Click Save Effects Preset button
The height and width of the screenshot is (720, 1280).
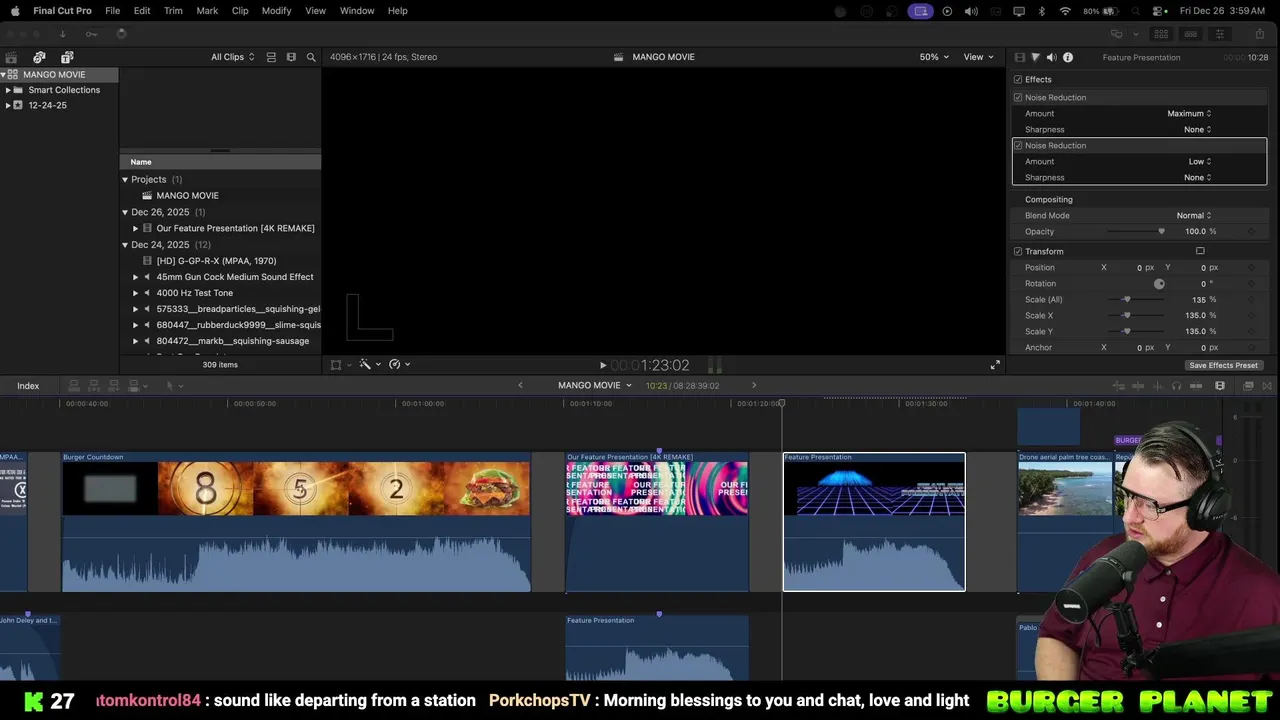pyautogui.click(x=1223, y=365)
